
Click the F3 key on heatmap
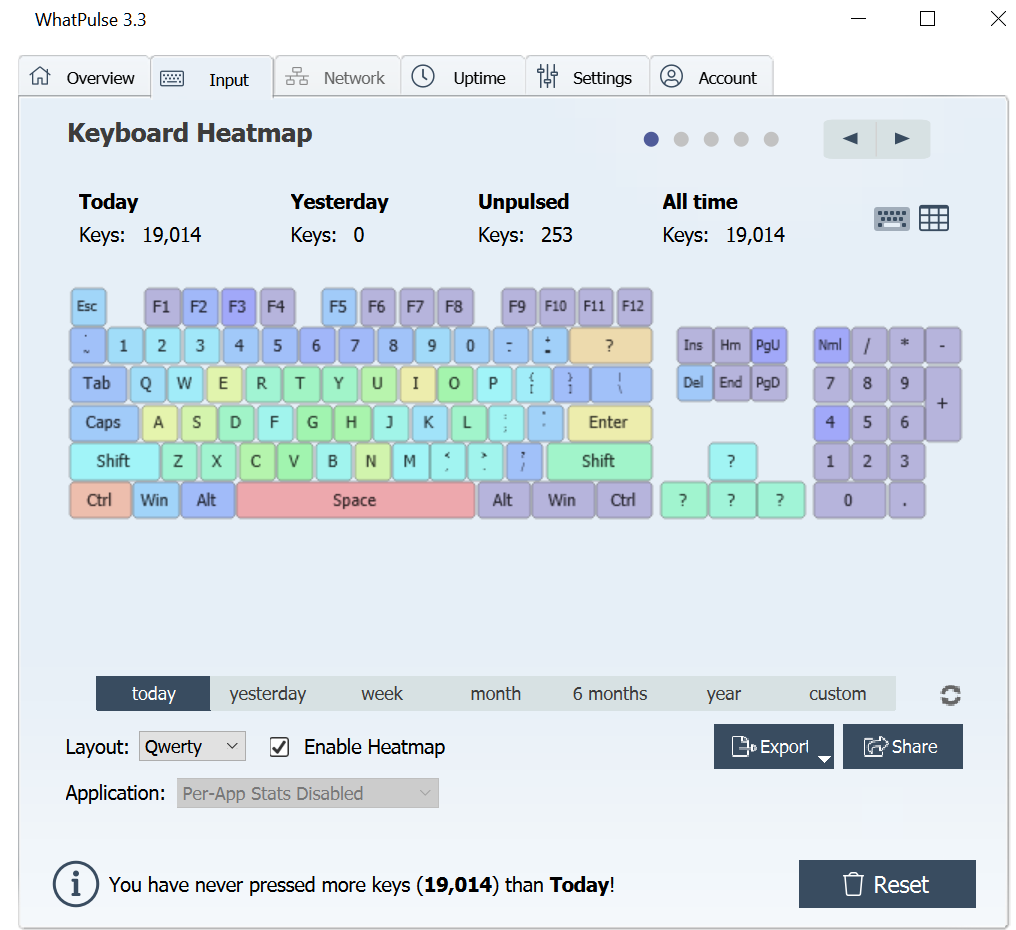(x=238, y=306)
